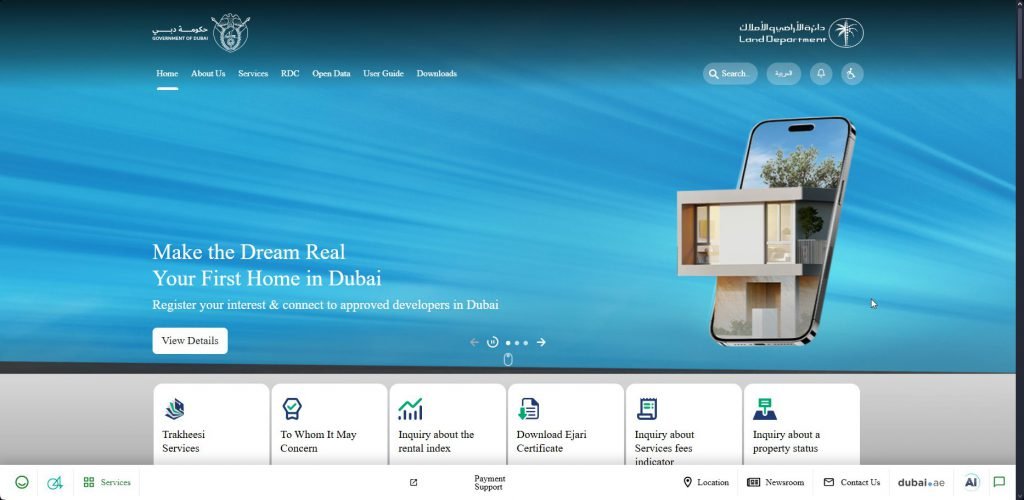The height and width of the screenshot is (500, 1024).
Task: Open Inquiry about a property status
Action: click(x=802, y=424)
